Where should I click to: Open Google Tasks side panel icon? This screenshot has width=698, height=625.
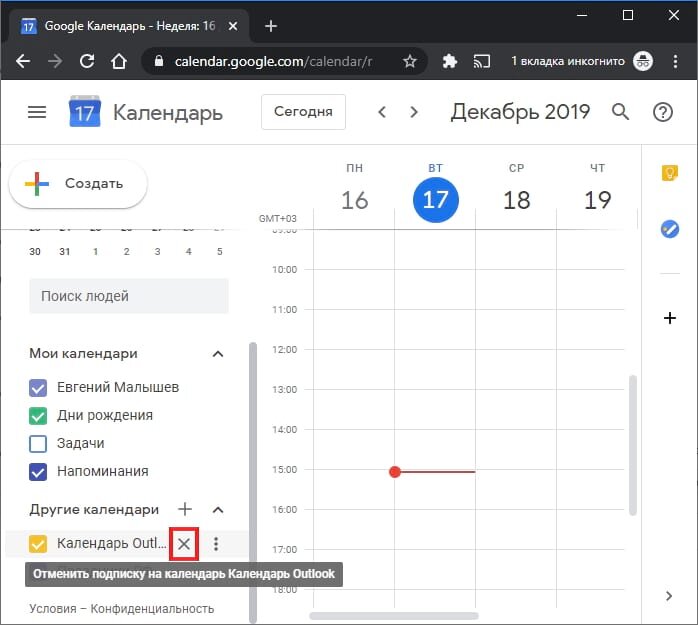click(x=670, y=229)
